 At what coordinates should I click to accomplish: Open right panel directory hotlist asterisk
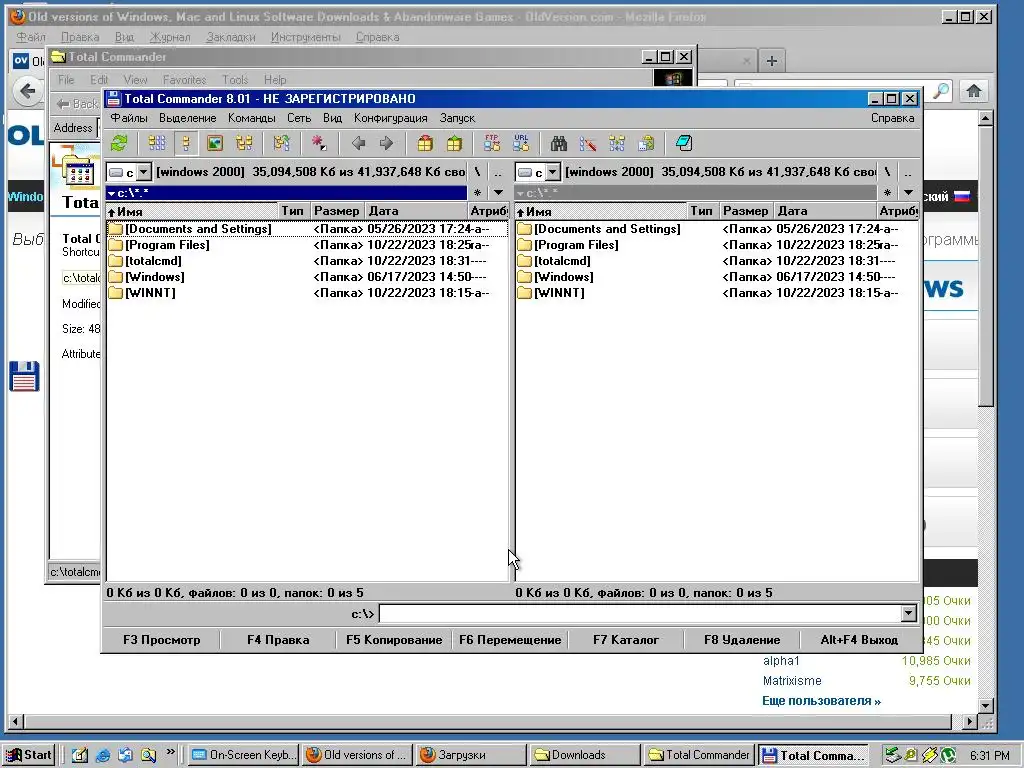coord(887,193)
